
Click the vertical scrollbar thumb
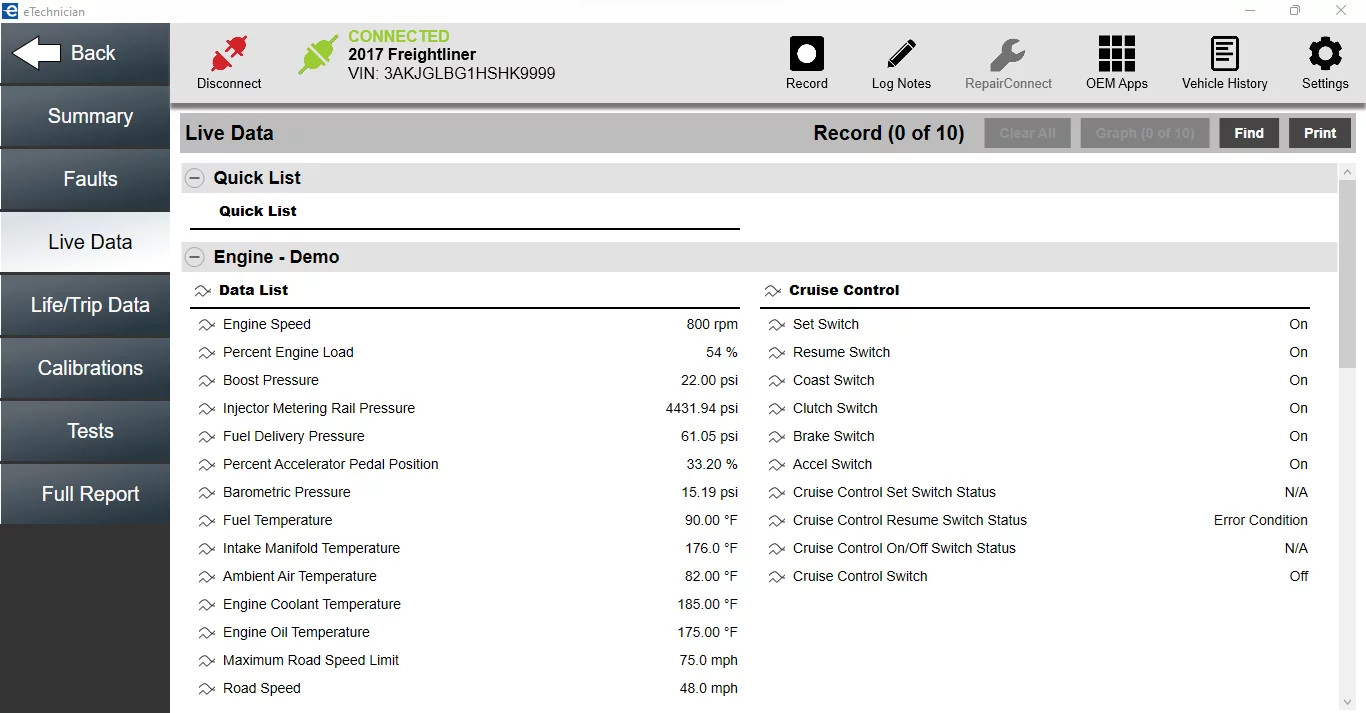(1347, 274)
